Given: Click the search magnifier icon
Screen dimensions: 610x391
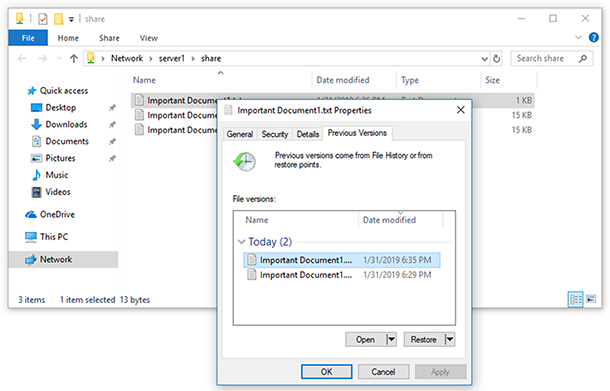Looking at the screenshot, I should coord(582,58).
